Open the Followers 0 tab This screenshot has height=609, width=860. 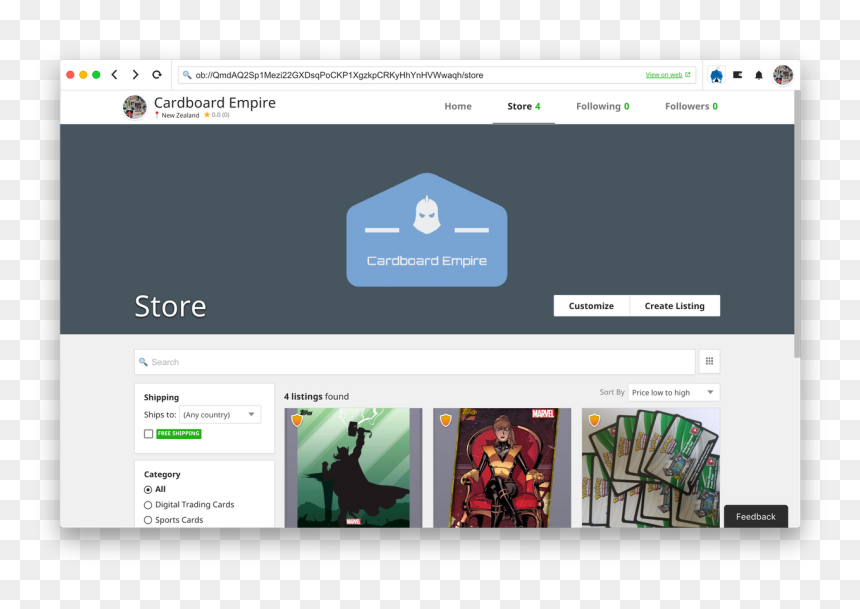tap(691, 106)
